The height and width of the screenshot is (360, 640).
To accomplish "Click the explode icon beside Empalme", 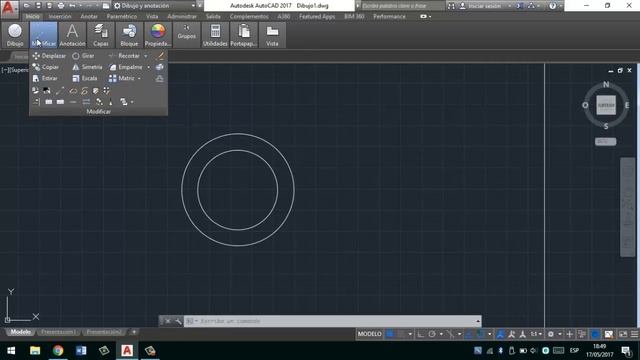I will (160, 67).
